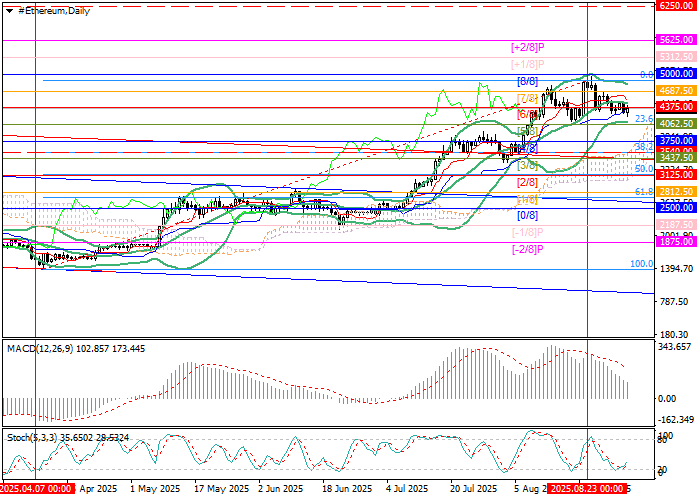700x500 pixels.
Task: Click the [5/8] Murrey level label
Action: (x=527, y=131)
